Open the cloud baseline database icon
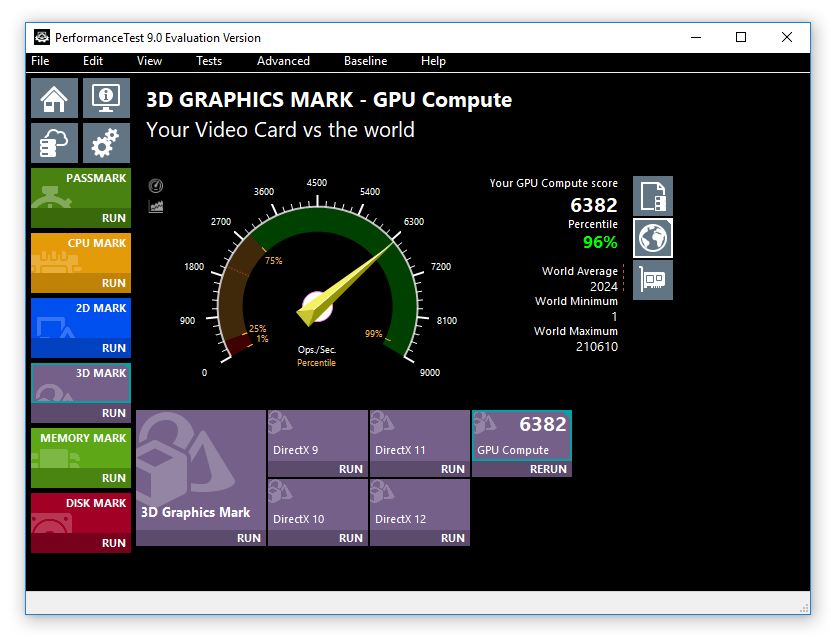The image size is (831, 639). 54,143
